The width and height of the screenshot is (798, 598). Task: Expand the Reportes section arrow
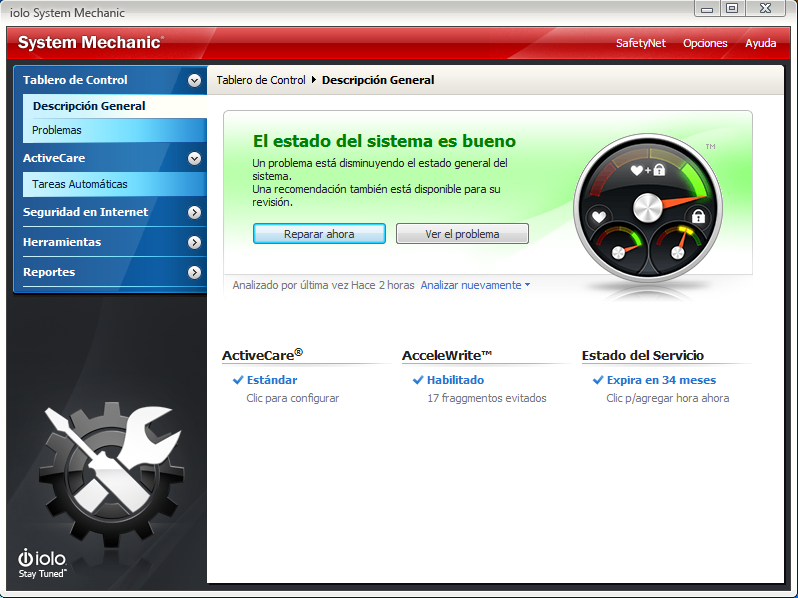click(194, 272)
